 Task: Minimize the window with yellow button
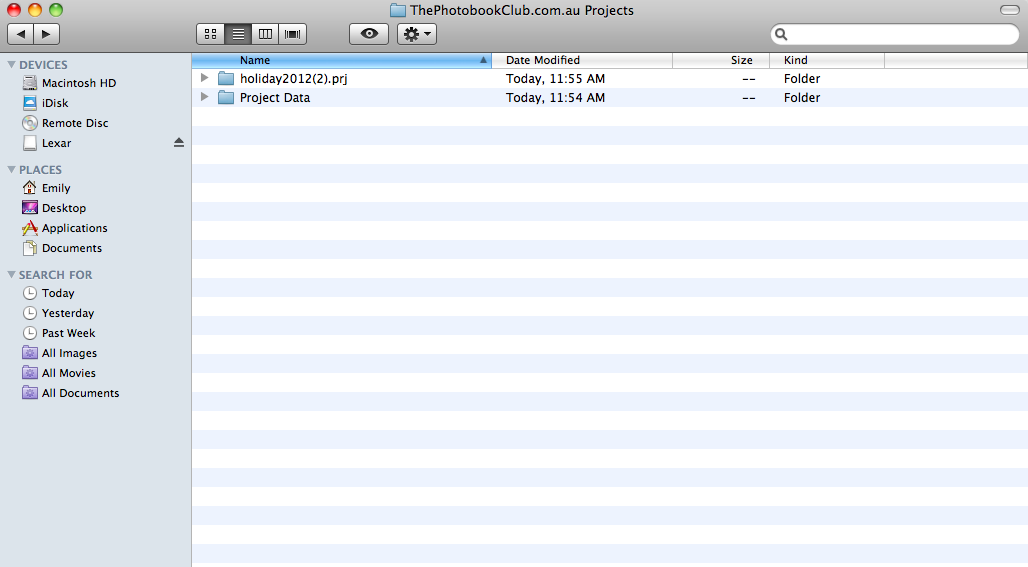(x=35, y=10)
